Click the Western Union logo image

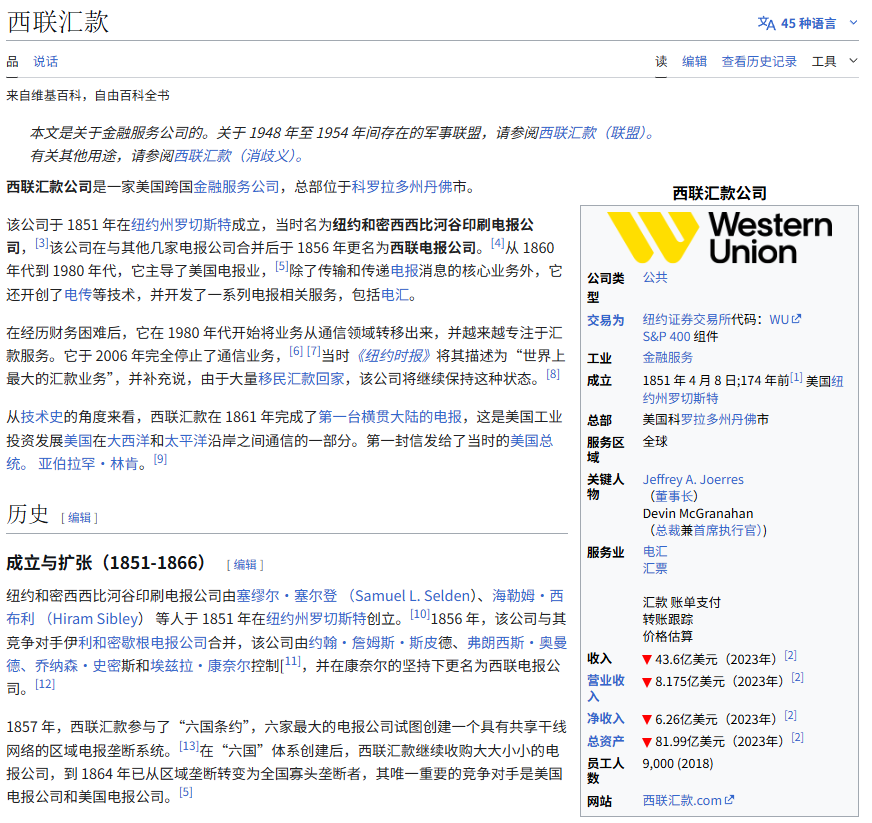tap(720, 237)
